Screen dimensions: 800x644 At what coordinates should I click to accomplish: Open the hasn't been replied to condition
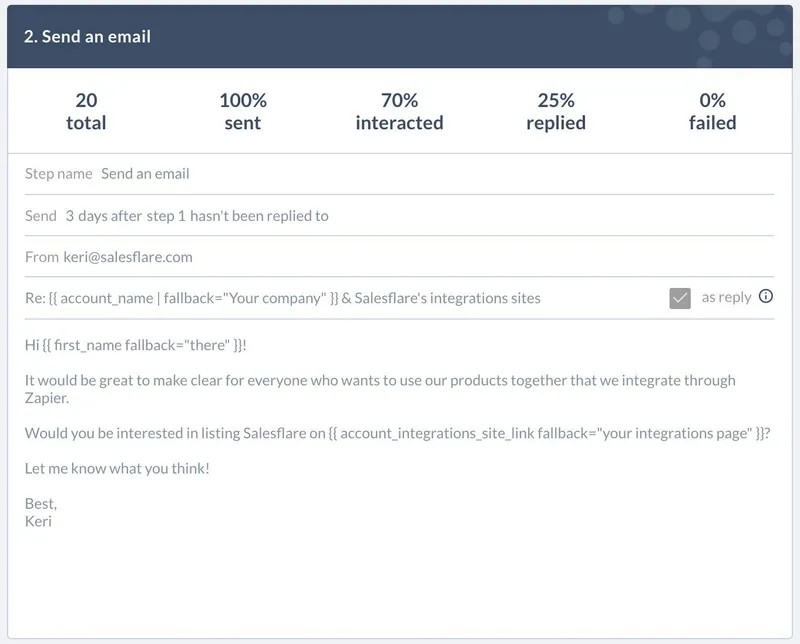(259, 216)
